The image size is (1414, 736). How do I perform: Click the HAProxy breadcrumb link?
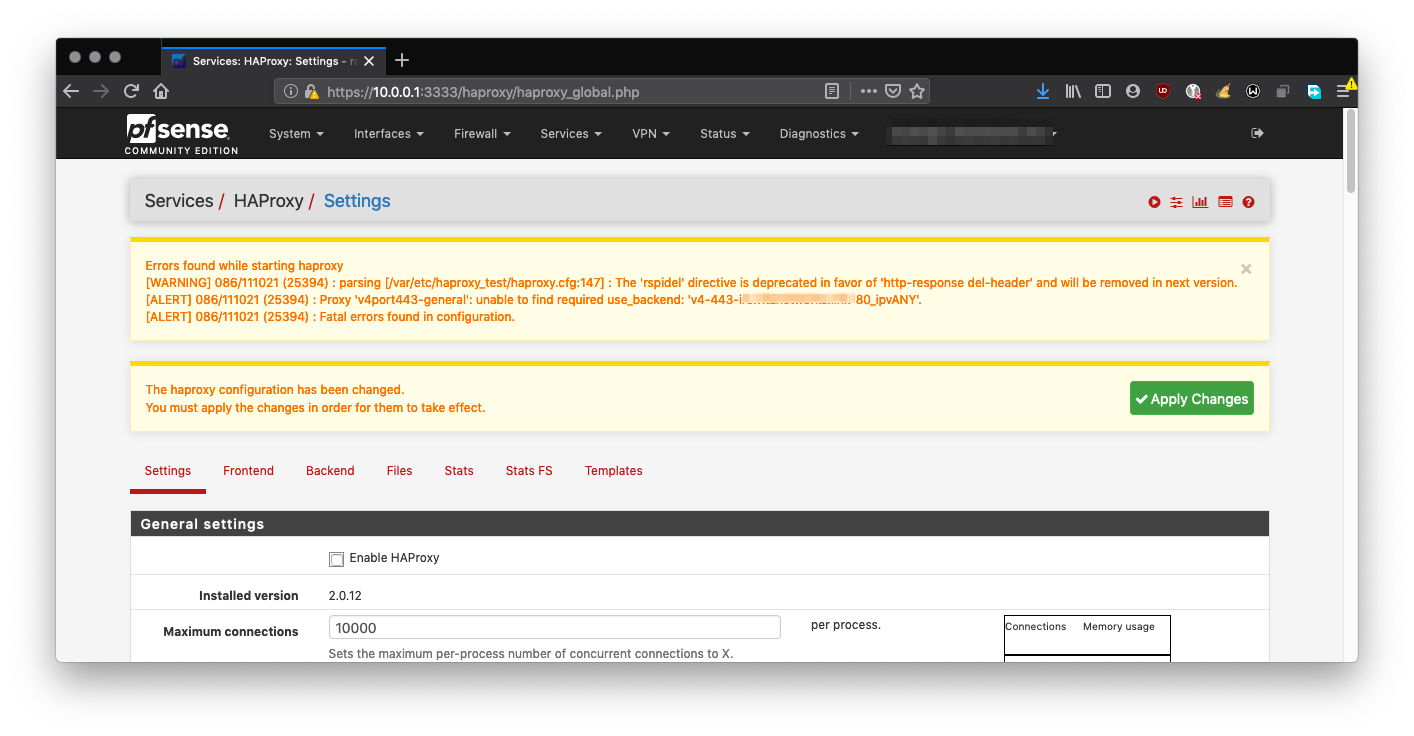(x=268, y=201)
